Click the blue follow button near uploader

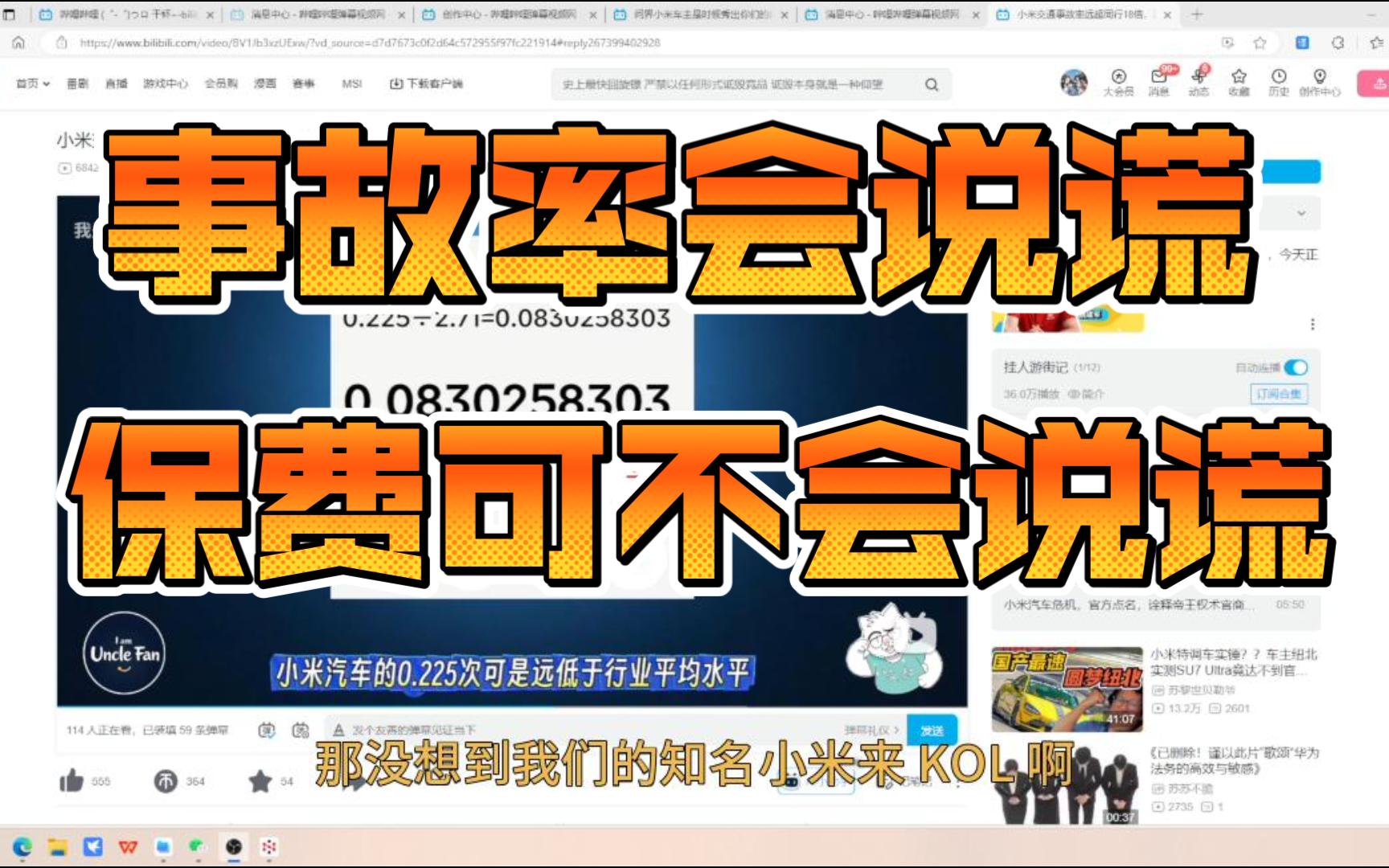tap(1291, 170)
